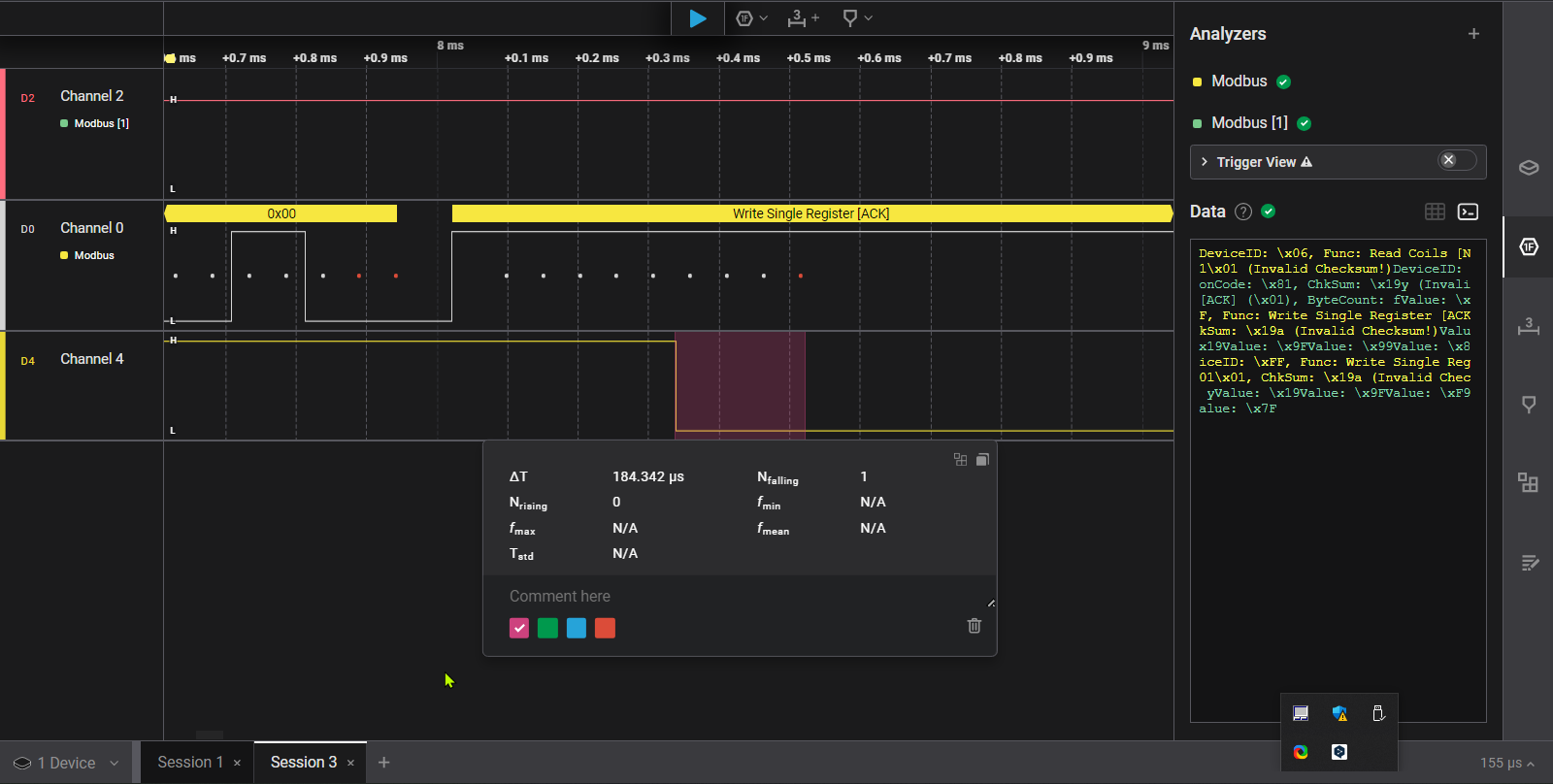This screenshot has height=784, width=1553.
Task: Click the Trigger View warning triangle
Action: pyautogui.click(x=1306, y=162)
